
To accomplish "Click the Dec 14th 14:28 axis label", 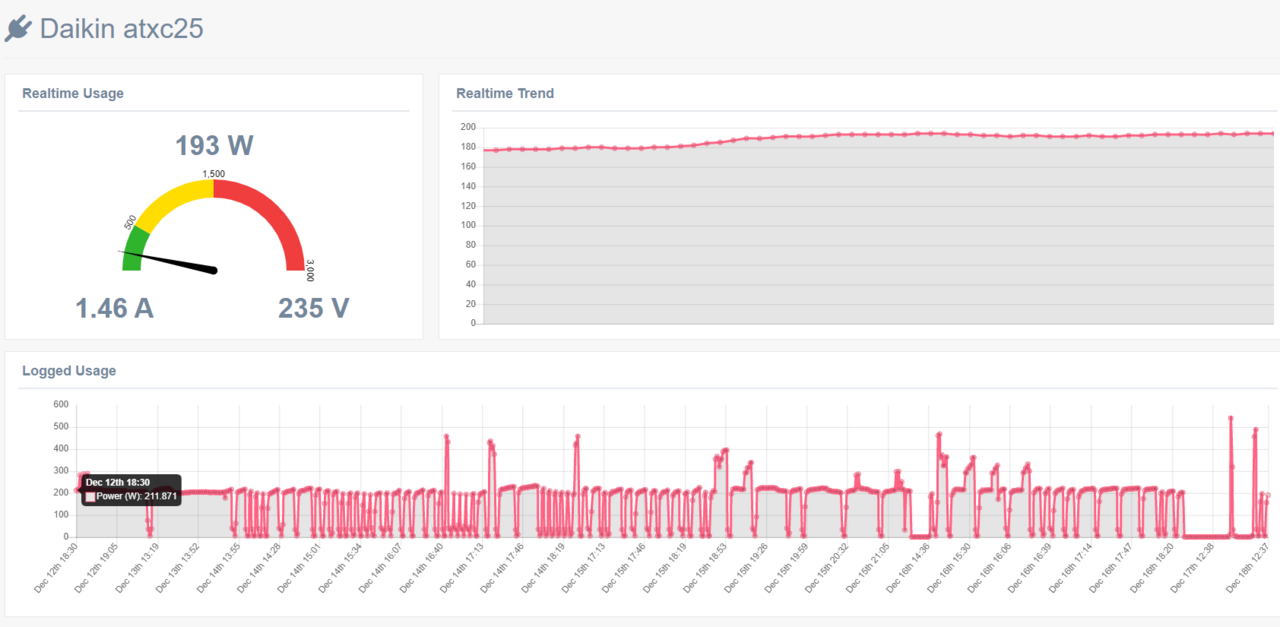I will pos(258,568).
